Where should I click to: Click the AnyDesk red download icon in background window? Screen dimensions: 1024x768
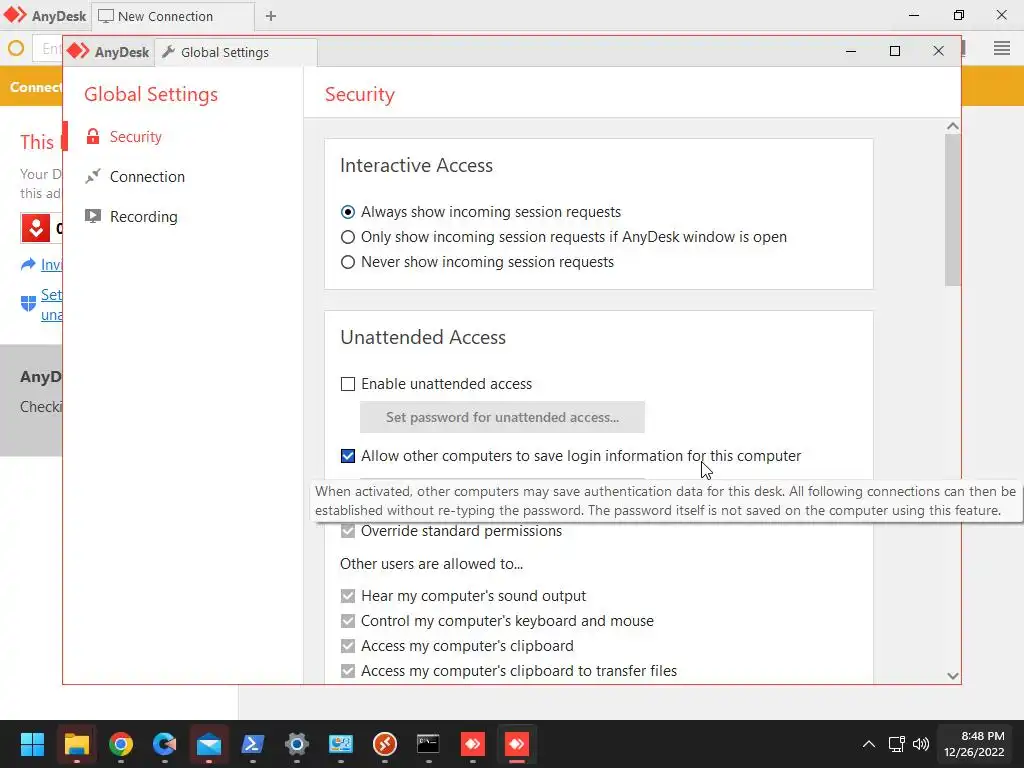pos(36,228)
